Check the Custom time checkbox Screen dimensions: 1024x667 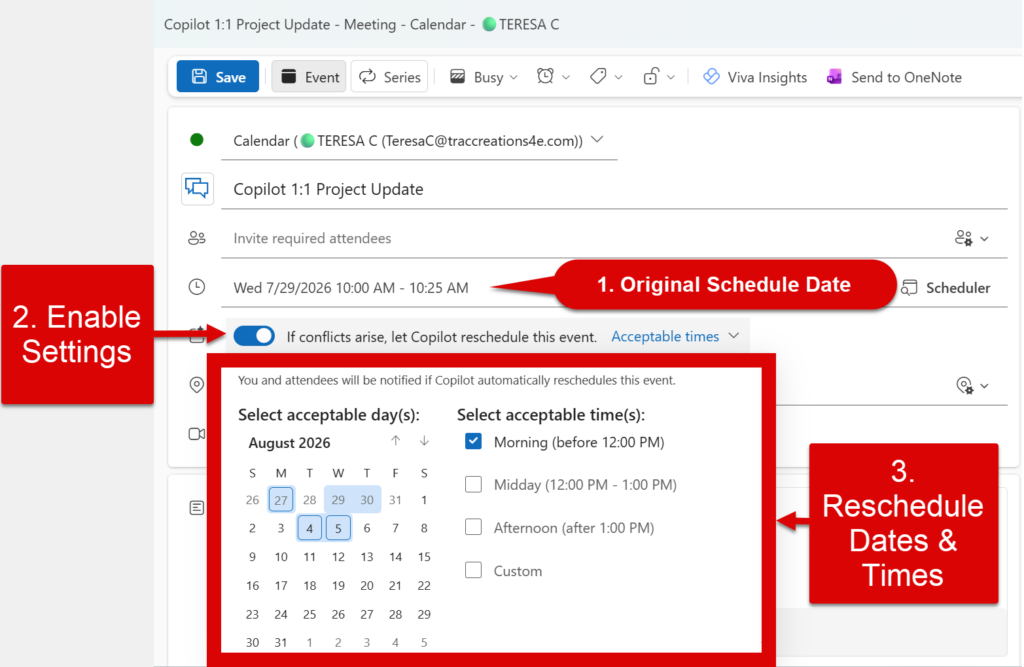click(473, 570)
